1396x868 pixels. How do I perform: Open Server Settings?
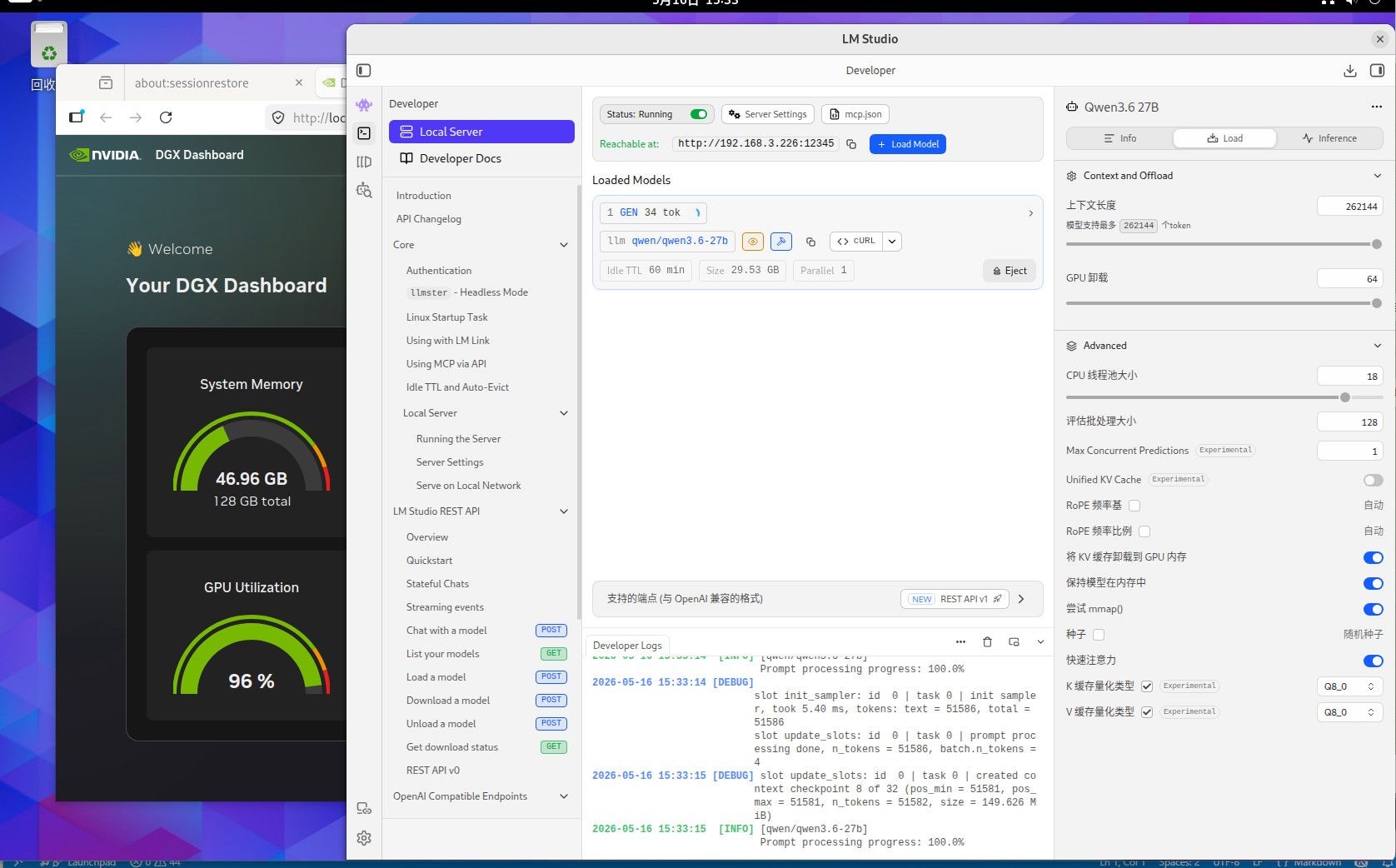click(x=767, y=114)
